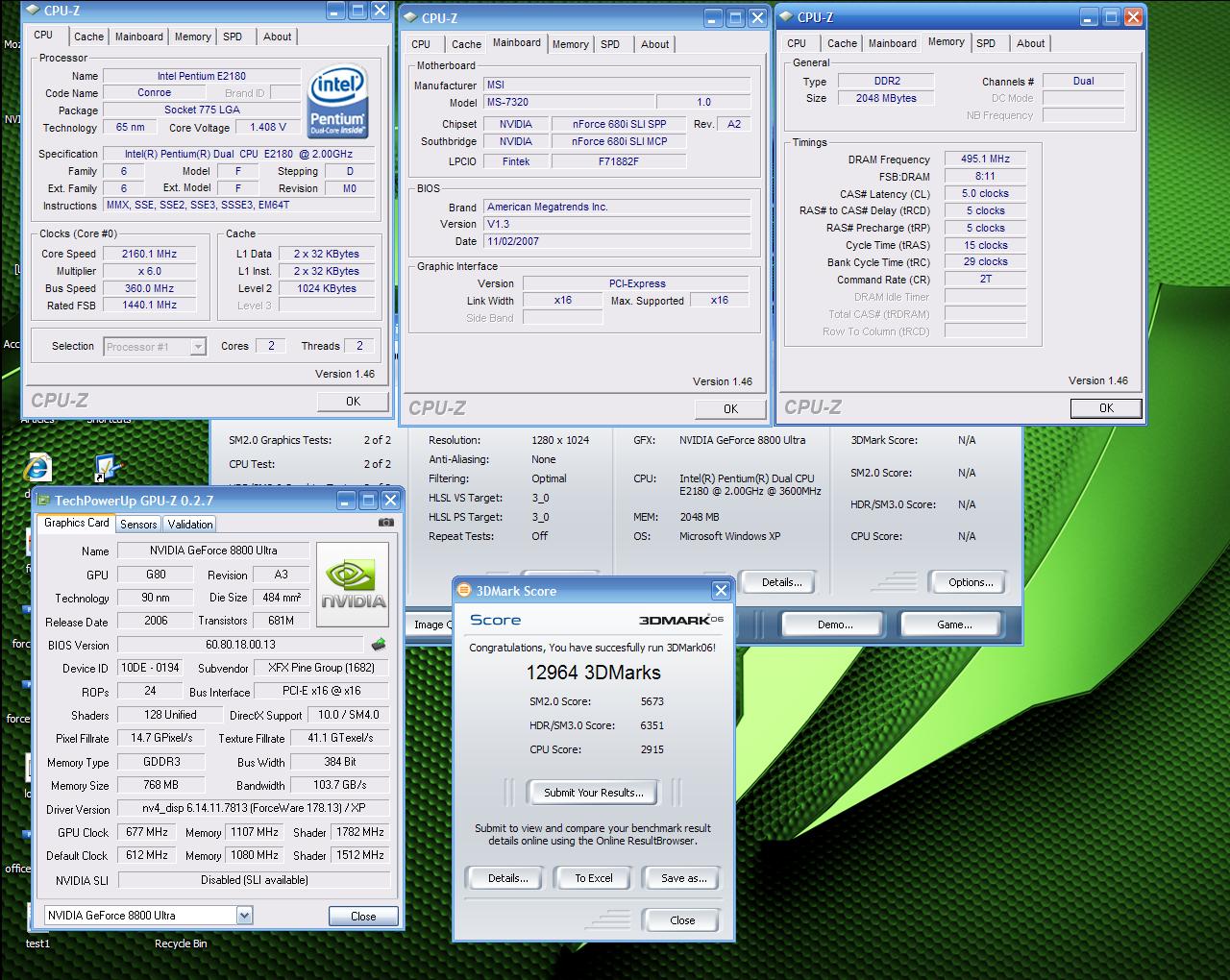Go to CPU tab in CPU-Z Memory window
The height and width of the screenshot is (980, 1230).
pyautogui.click(x=797, y=43)
